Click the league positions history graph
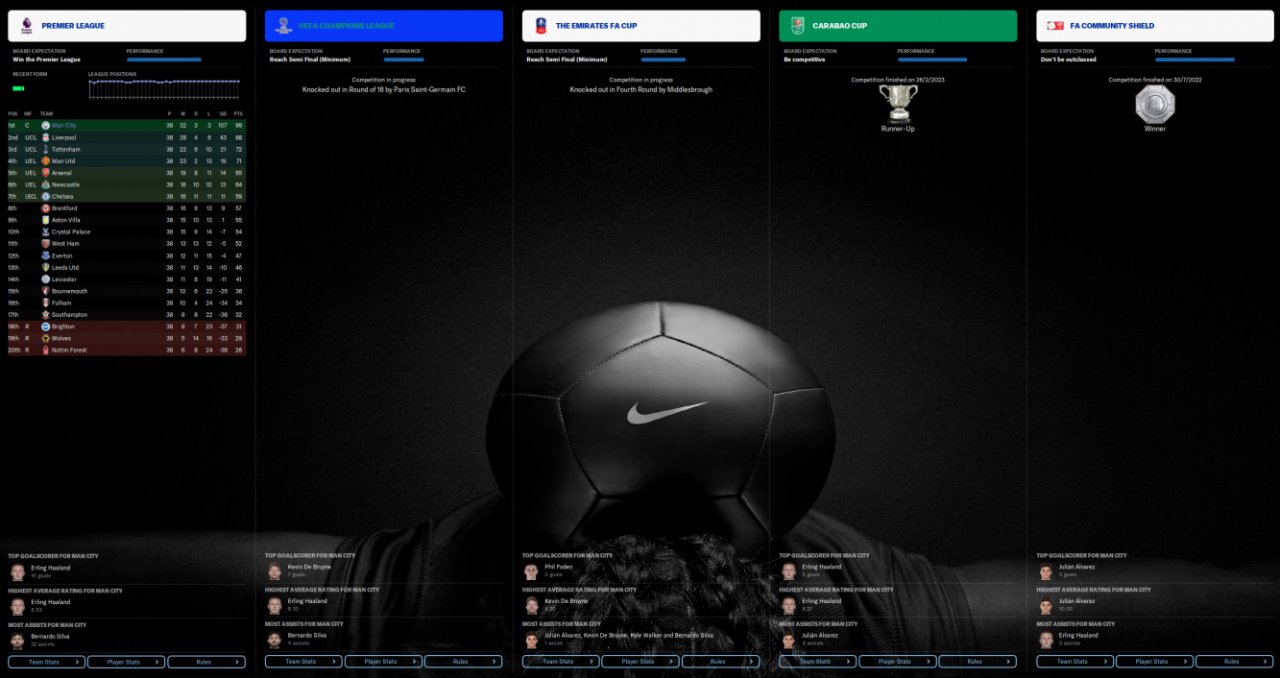Viewport: 1280px width, 678px height. [164, 89]
